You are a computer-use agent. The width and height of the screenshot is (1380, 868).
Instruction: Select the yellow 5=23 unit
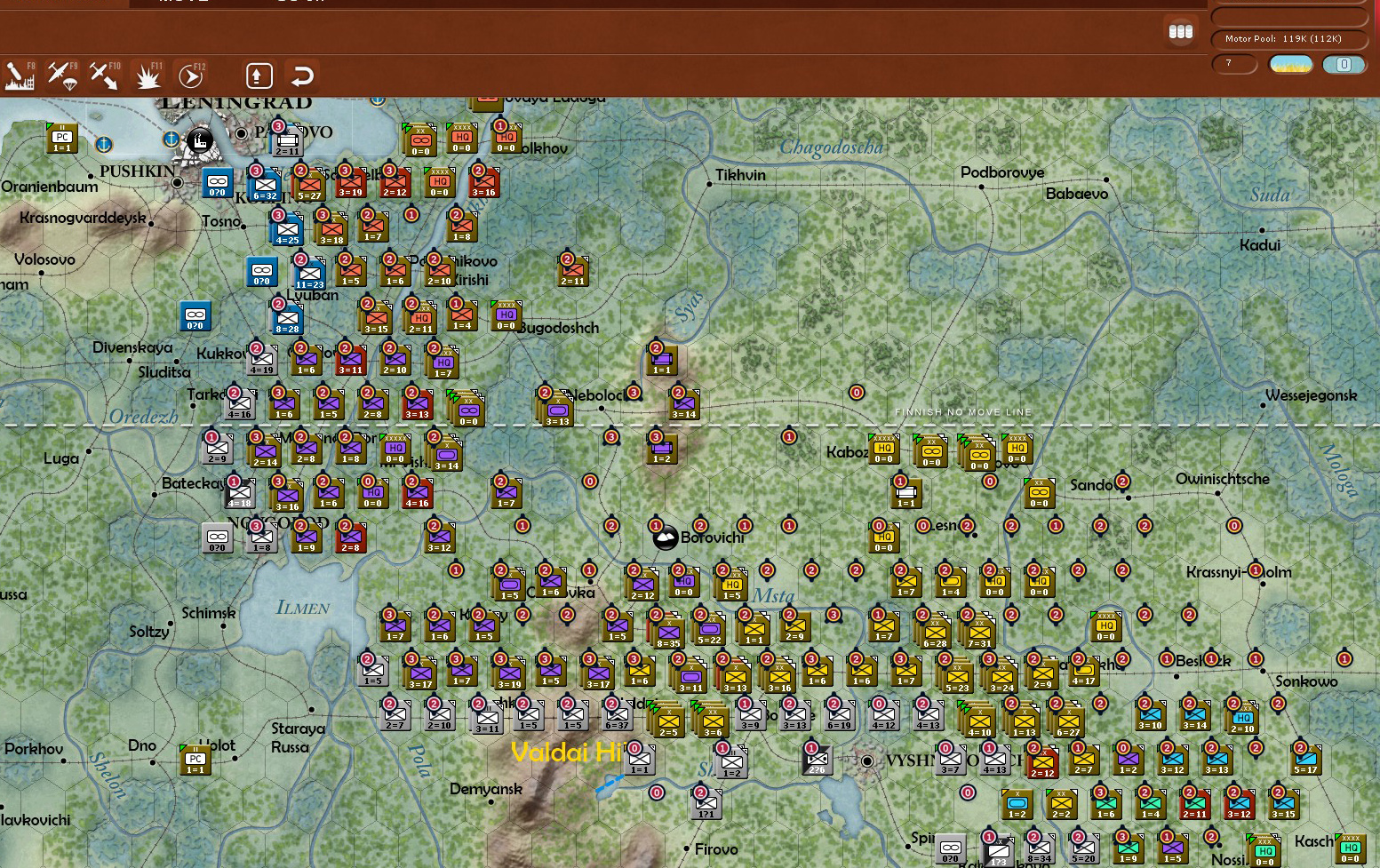tap(956, 674)
